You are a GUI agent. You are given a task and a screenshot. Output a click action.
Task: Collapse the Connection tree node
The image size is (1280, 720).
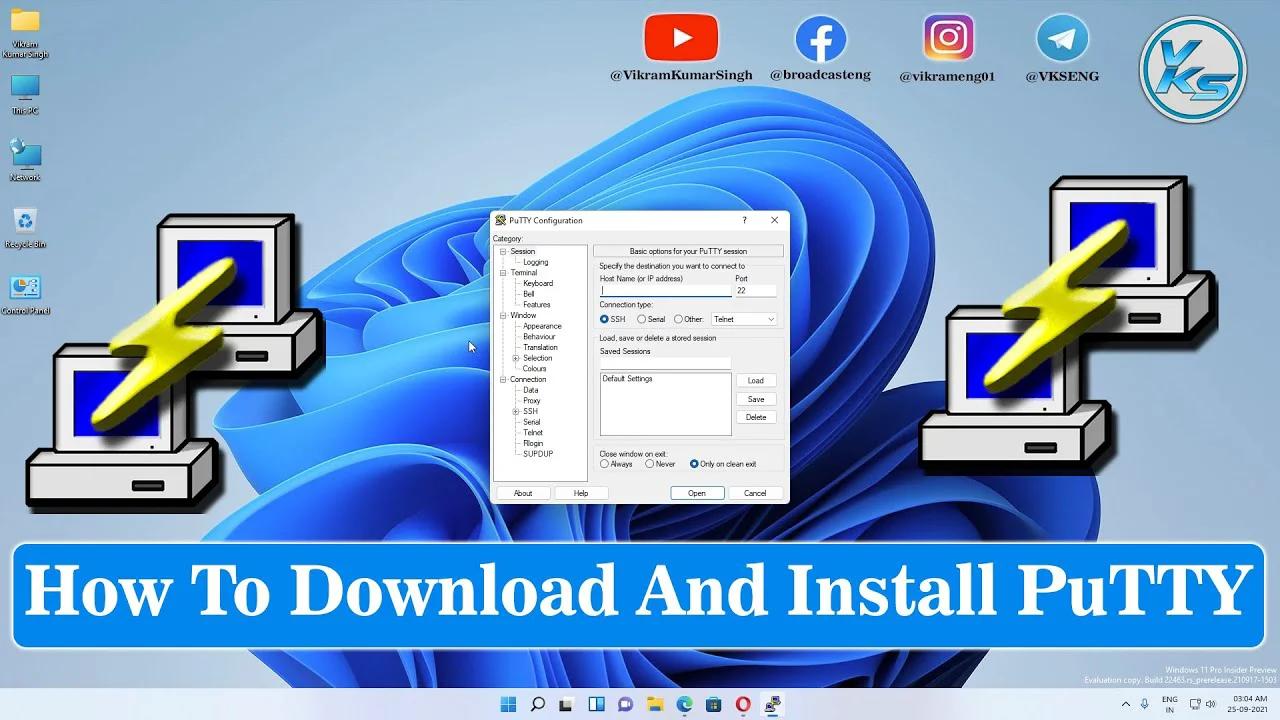click(x=503, y=379)
